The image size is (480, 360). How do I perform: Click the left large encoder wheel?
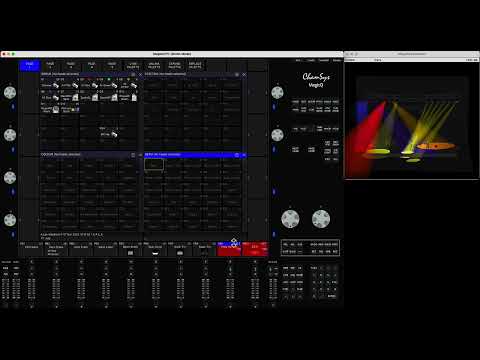(290, 219)
